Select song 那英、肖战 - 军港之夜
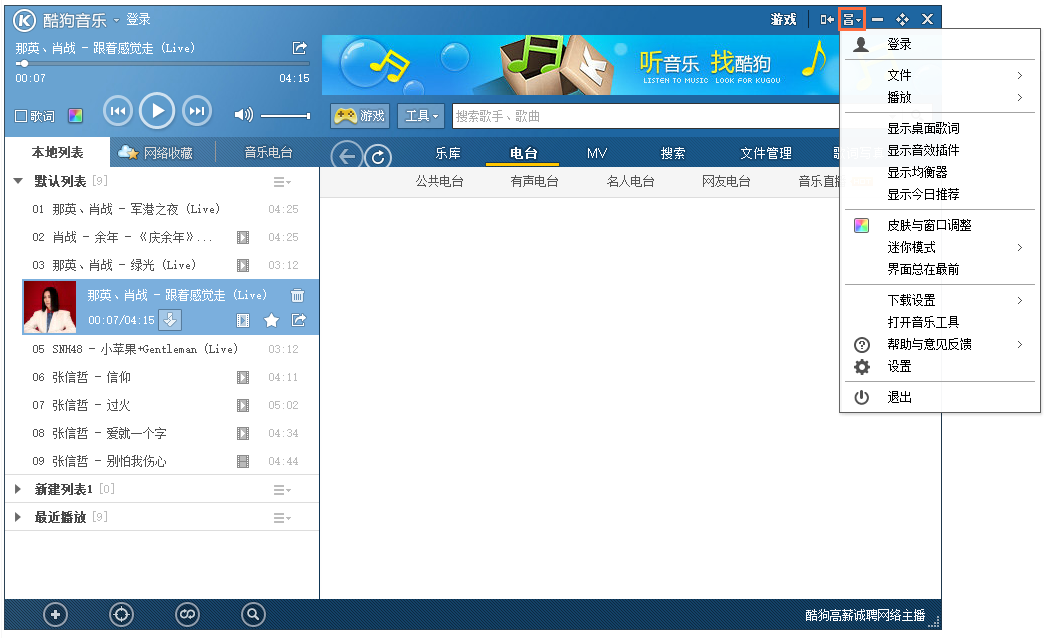The image size is (1049, 638). point(162,209)
